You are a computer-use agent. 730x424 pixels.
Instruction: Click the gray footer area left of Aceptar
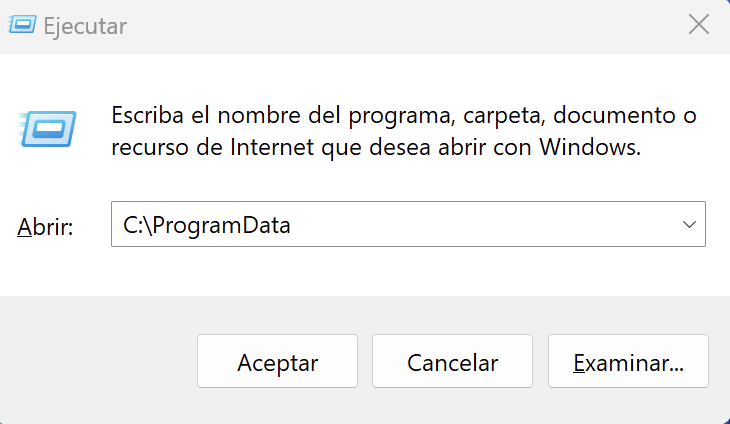point(98,359)
